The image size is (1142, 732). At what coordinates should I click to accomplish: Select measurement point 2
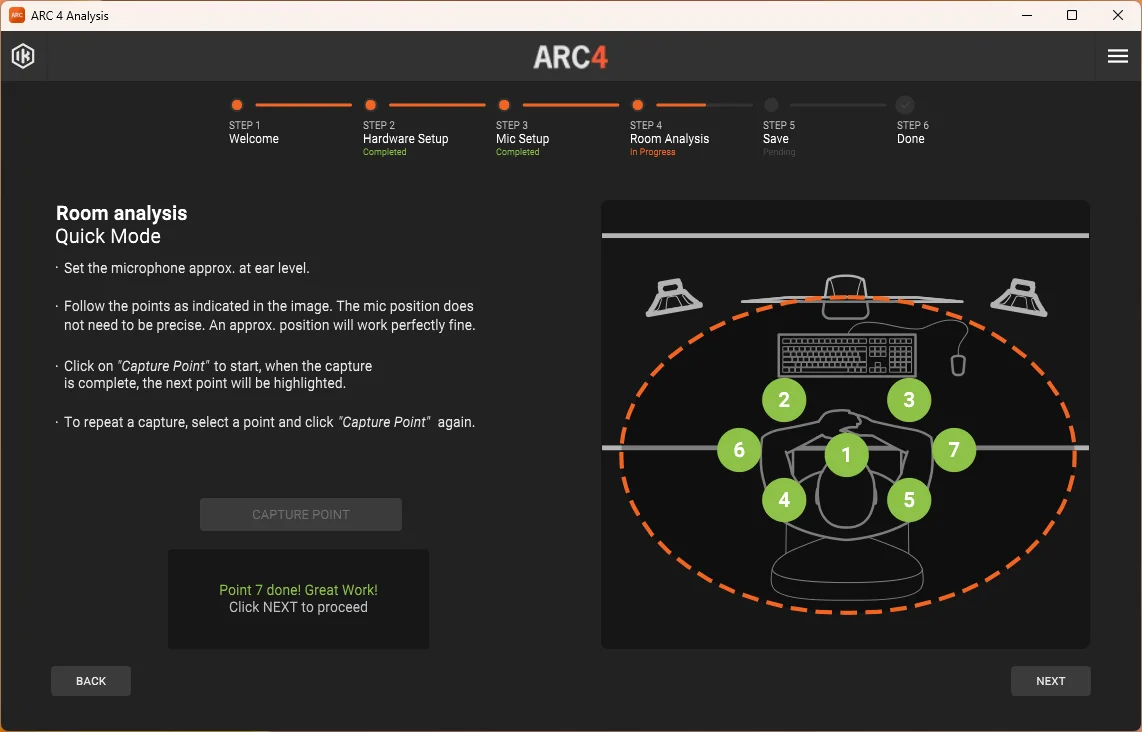pyautogui.click(x=784, y=400)
